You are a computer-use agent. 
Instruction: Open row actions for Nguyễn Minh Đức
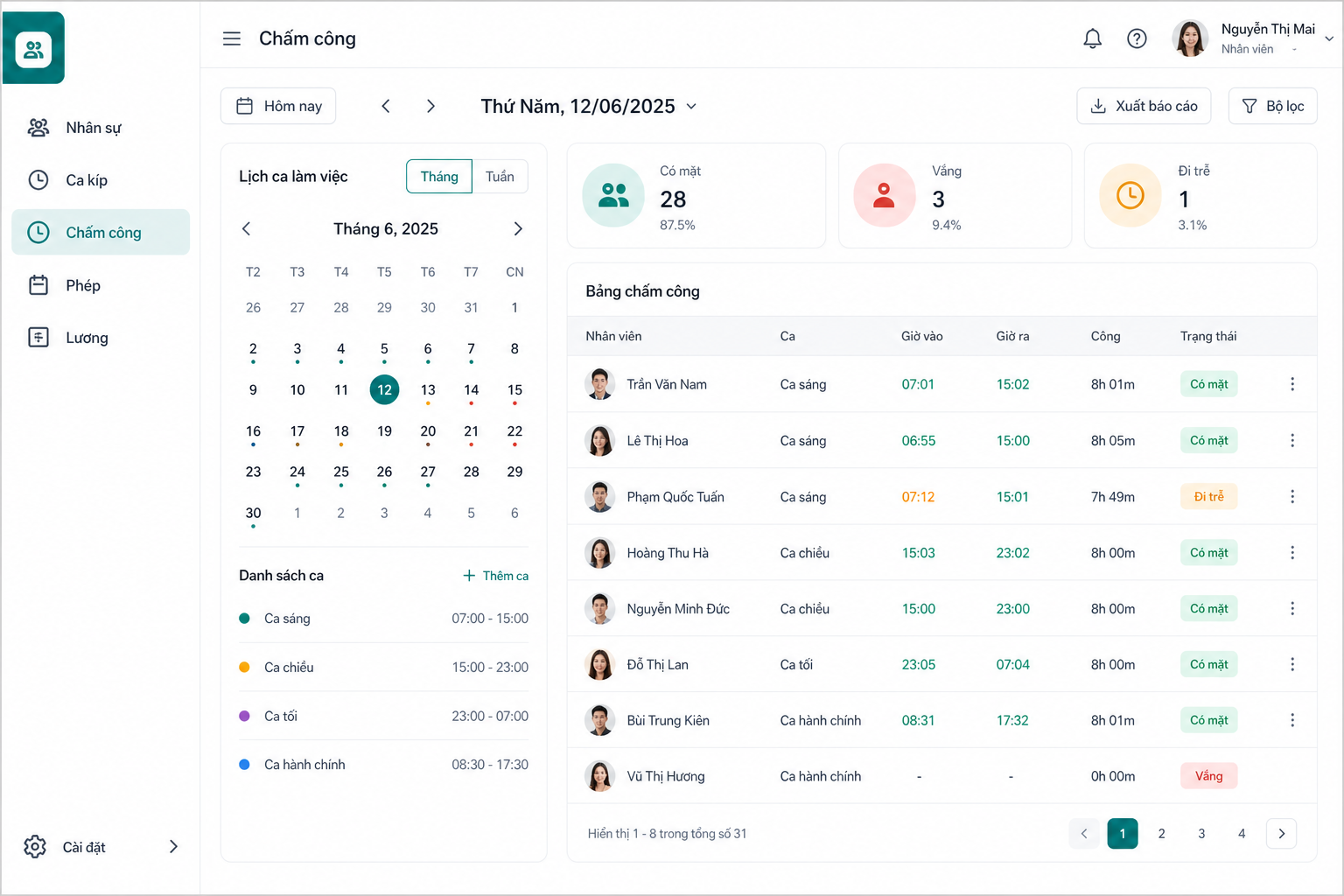[1292, 608]
